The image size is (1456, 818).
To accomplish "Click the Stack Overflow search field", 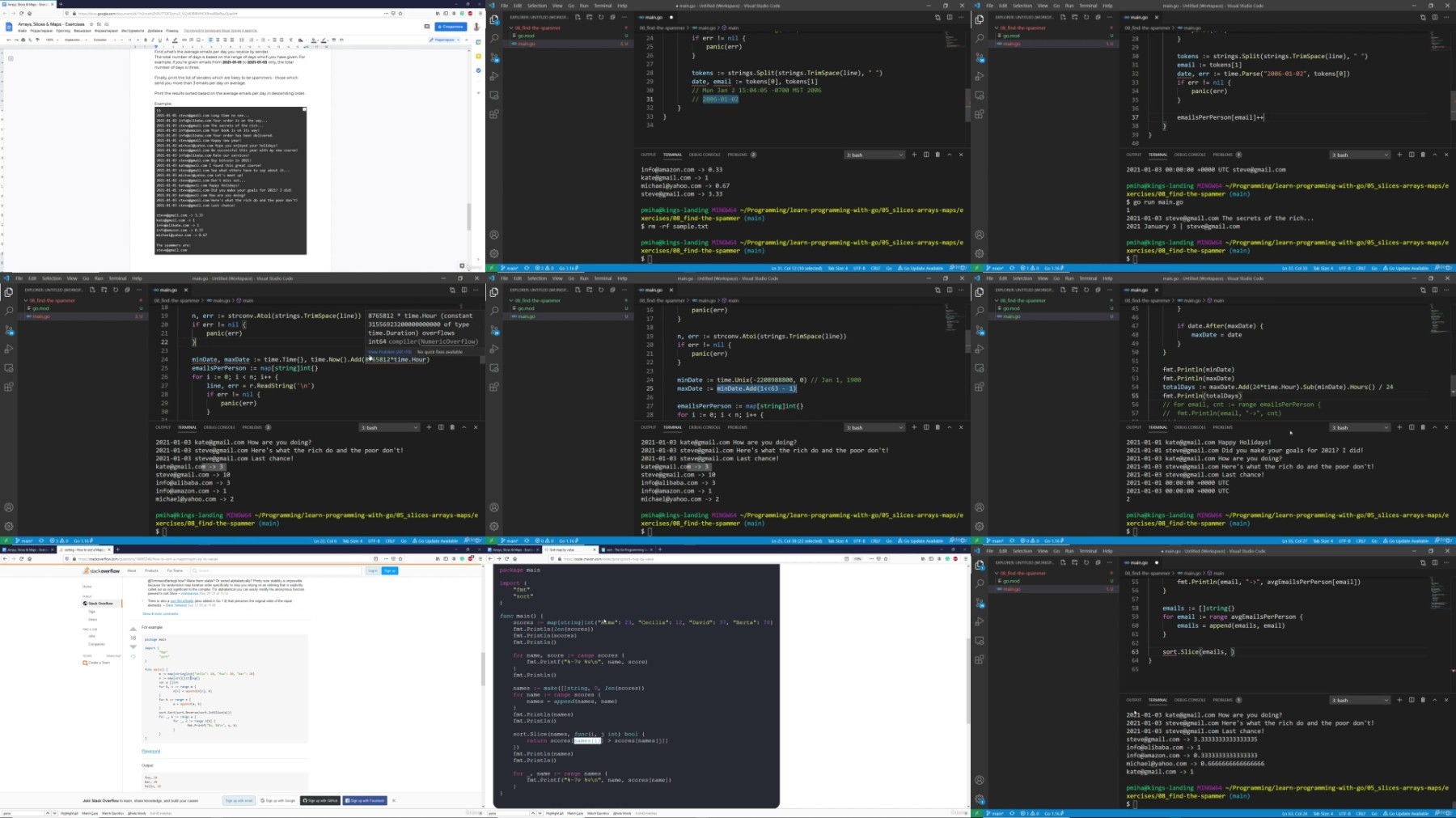I will pyautogui.click(x=275, y=570).
